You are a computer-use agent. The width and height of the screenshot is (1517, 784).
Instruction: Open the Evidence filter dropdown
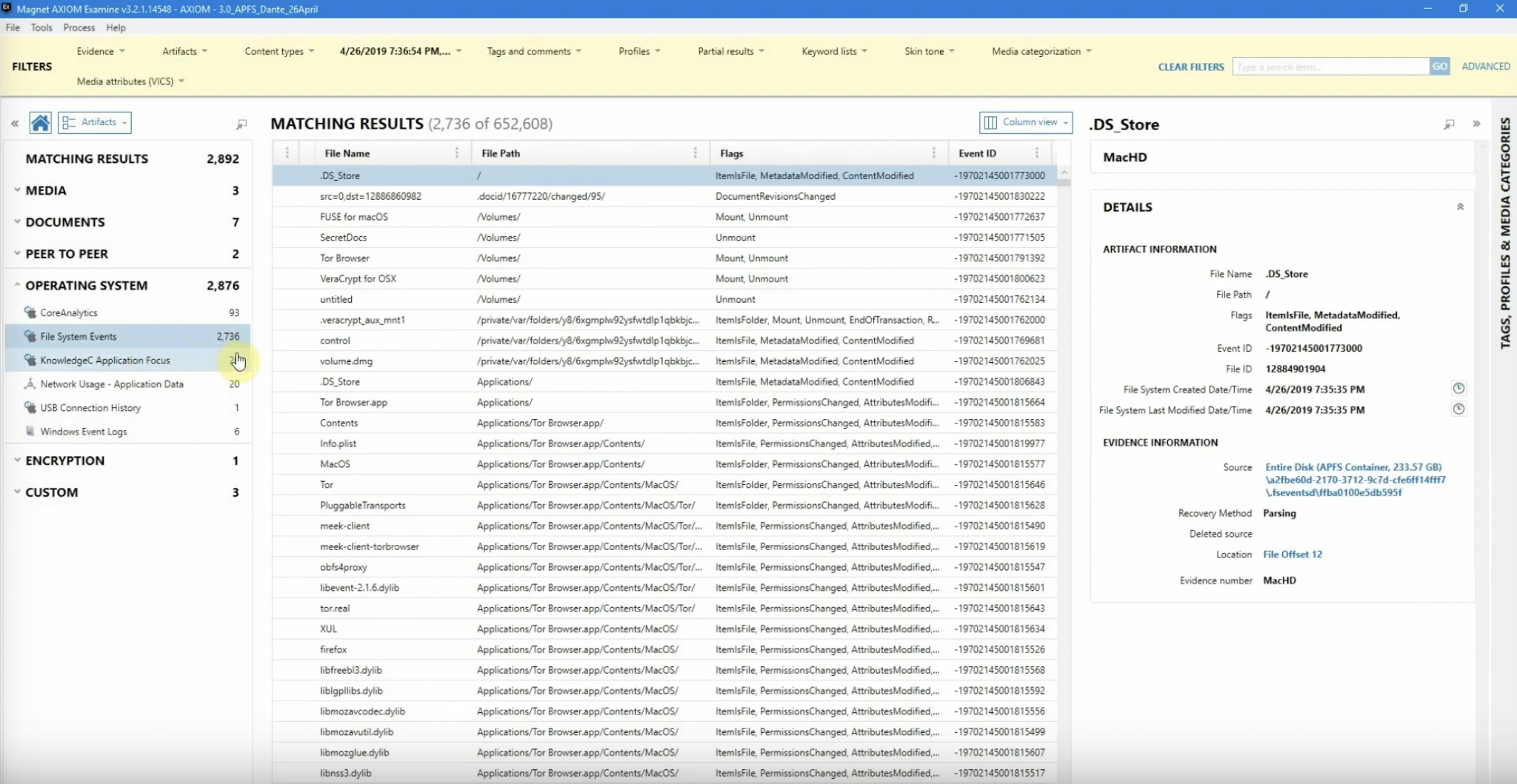coord(101,51)
